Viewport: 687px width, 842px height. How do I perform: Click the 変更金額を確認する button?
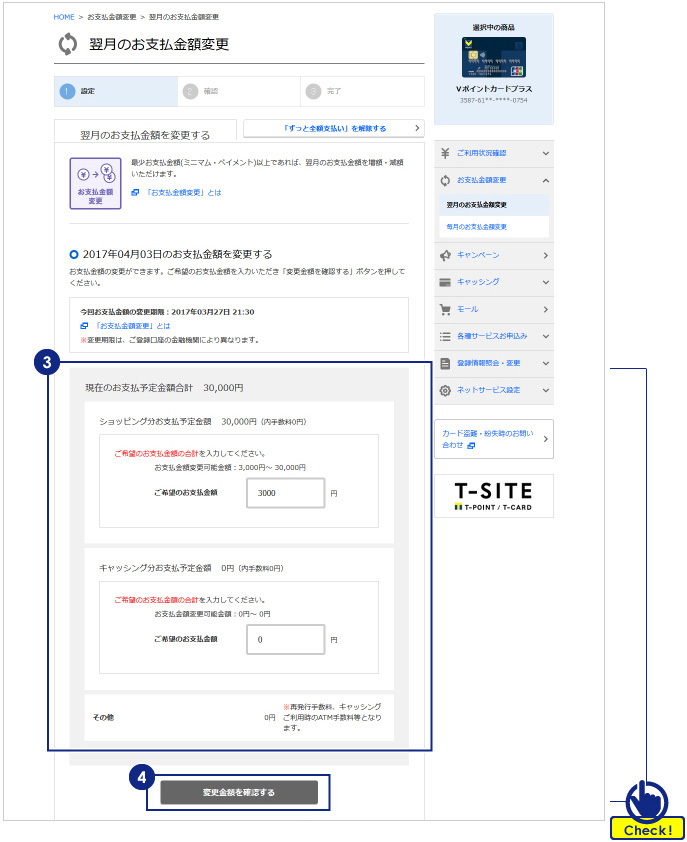click(239, 792)
